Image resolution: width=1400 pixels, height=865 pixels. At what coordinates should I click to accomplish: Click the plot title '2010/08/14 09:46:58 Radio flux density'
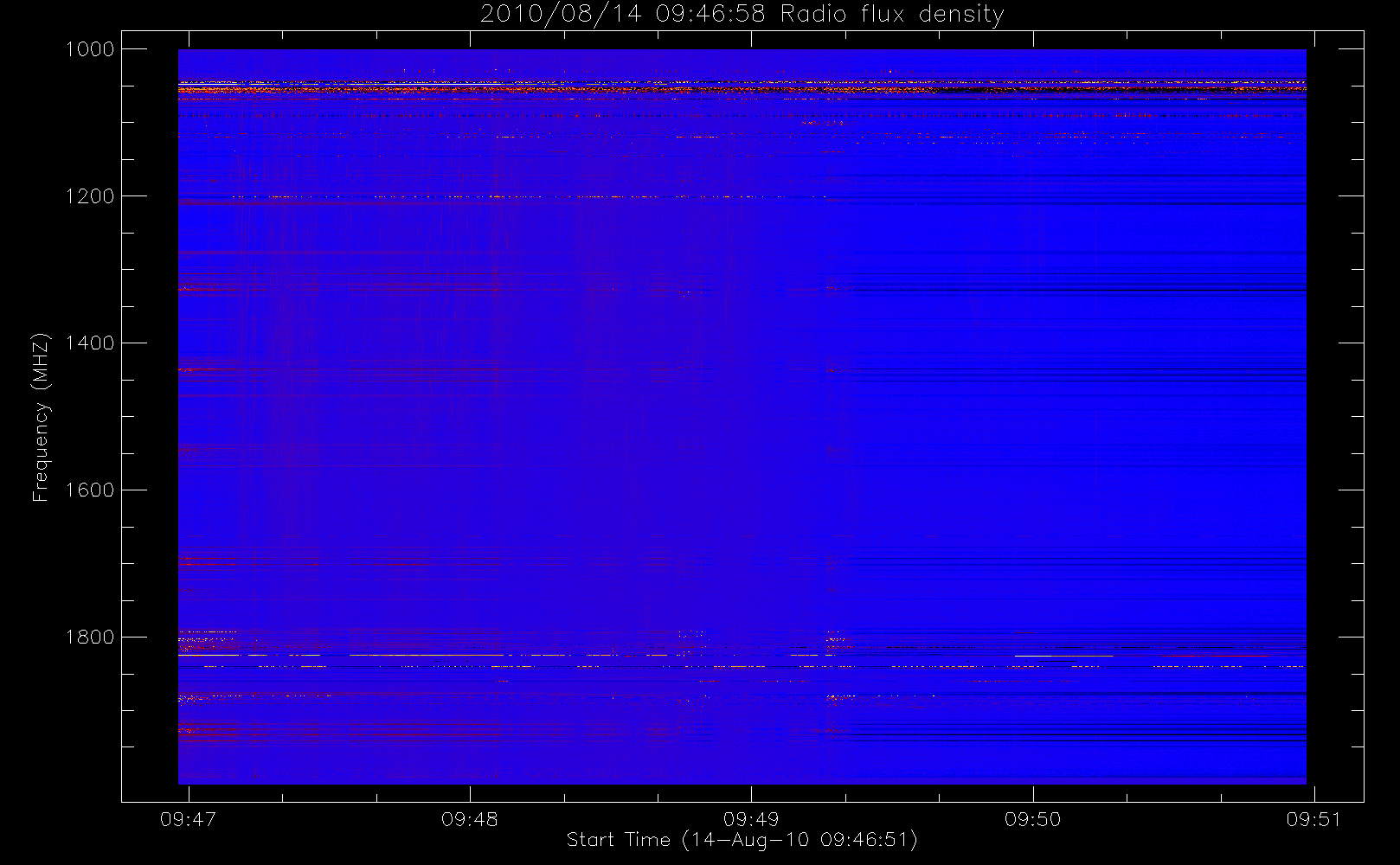click(x=742, y=15)
